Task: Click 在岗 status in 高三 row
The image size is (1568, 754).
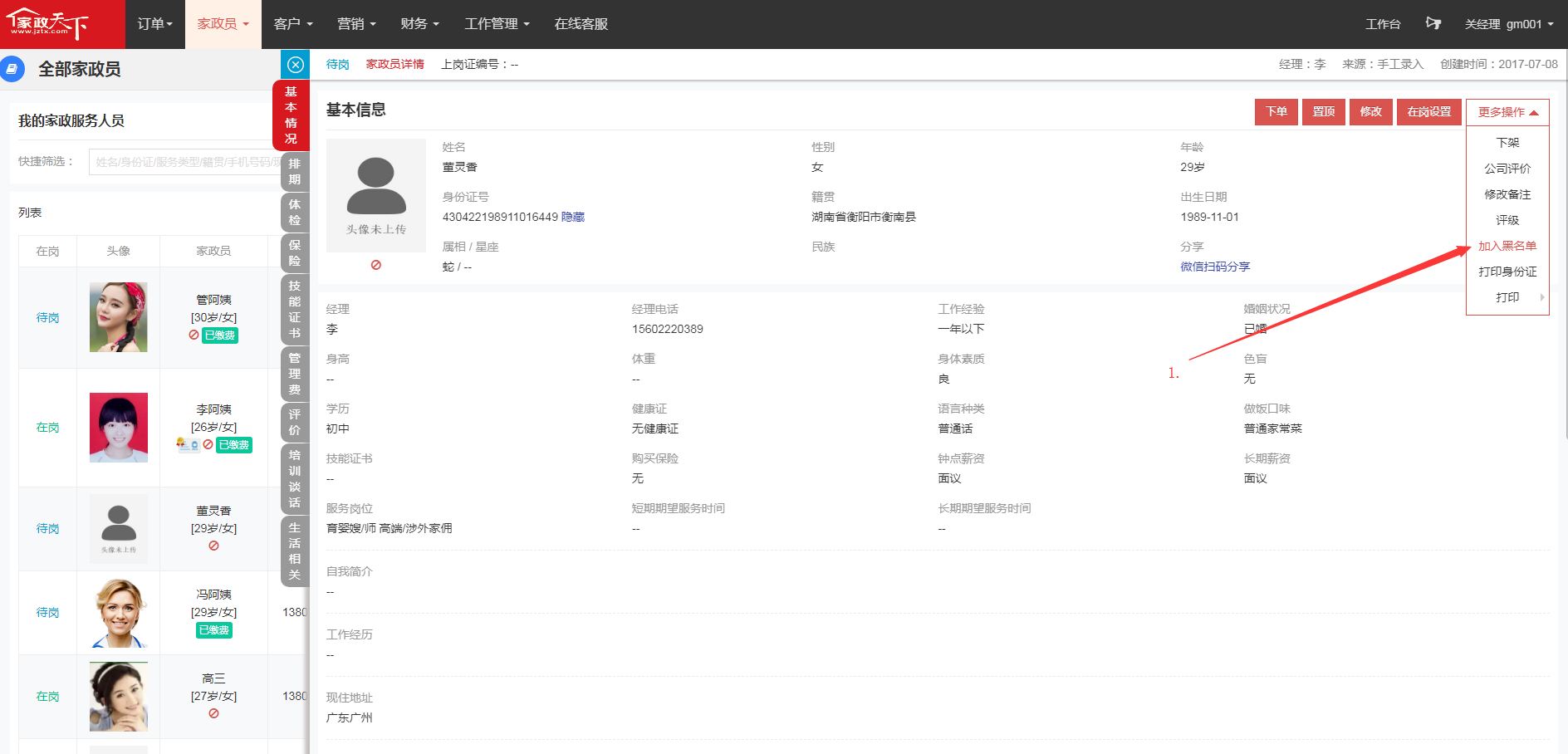Action: click(47, 697)
